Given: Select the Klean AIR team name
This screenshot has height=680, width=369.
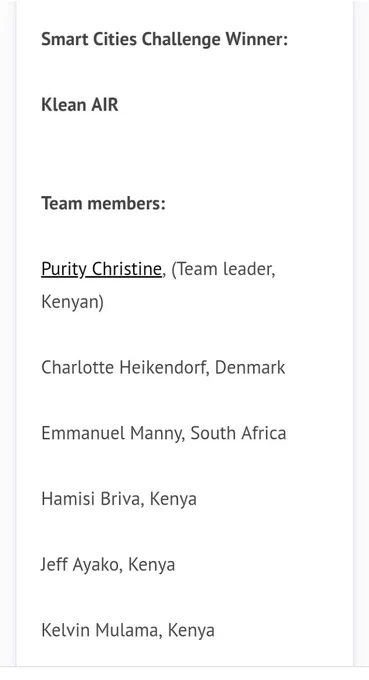Looking at the screenshot, I should point(80,105).
